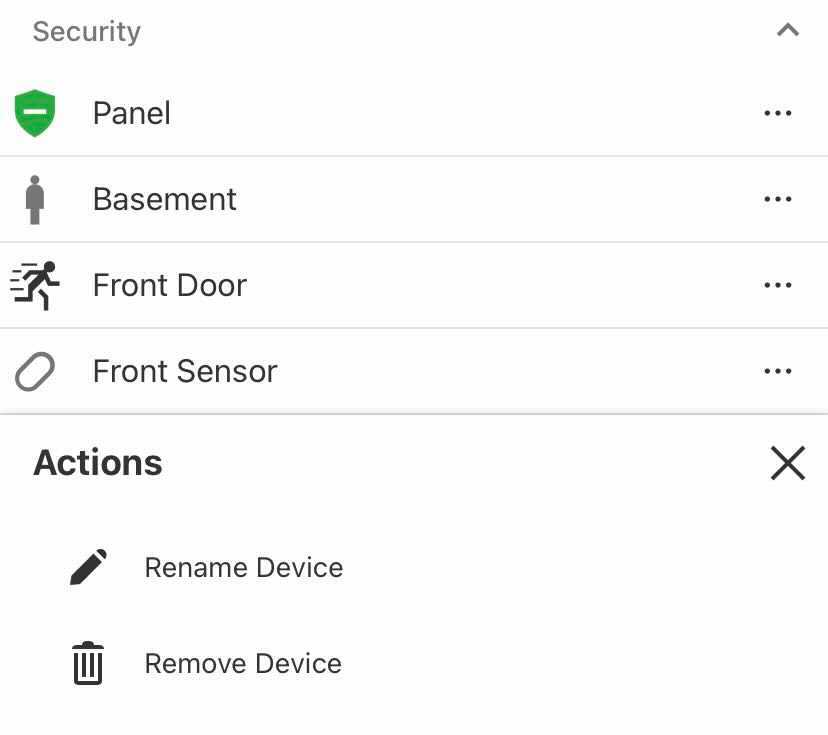
Task: Open more options for Front Sensor
Action: pos(777,371)
